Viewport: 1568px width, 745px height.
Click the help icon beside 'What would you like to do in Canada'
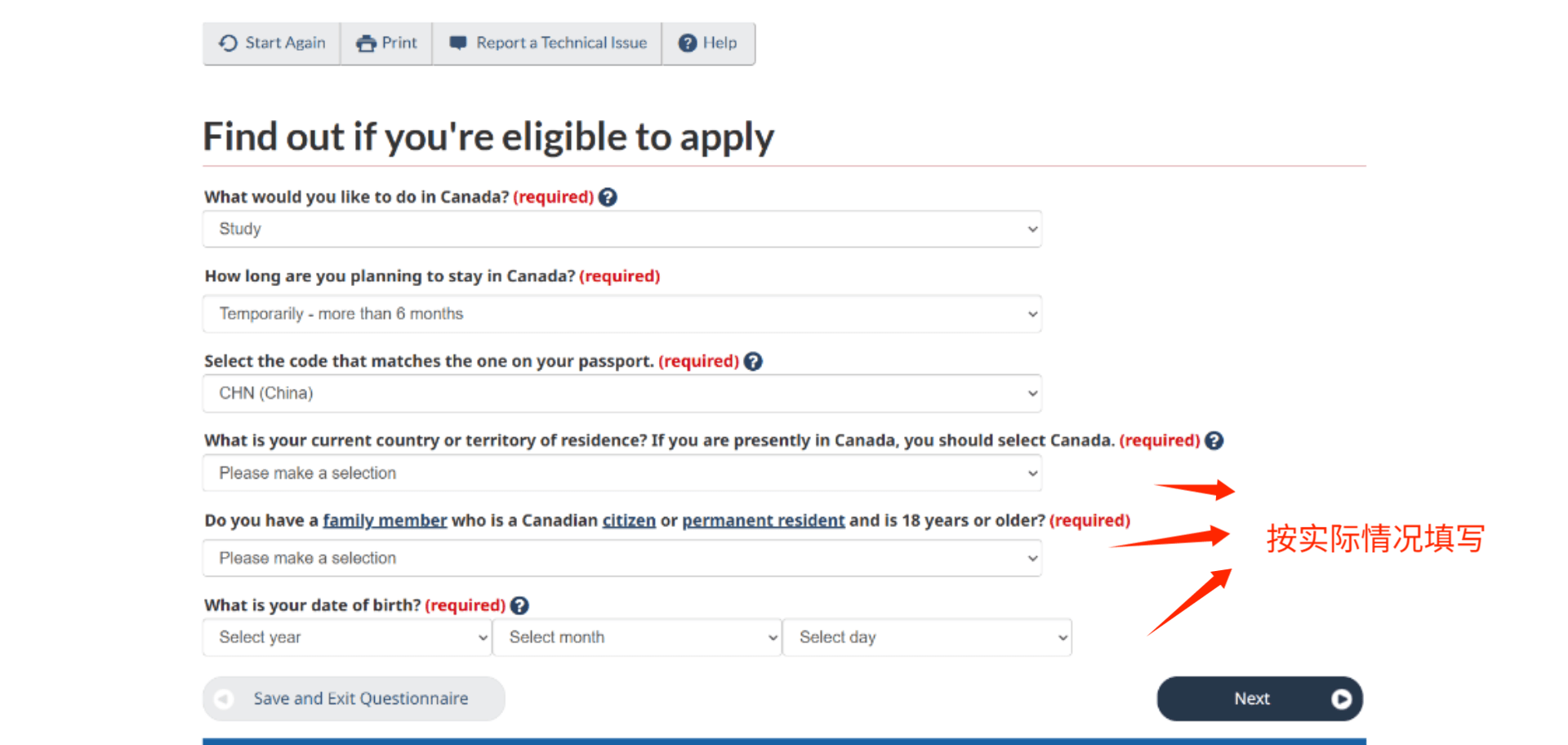[x=608, y=197]
